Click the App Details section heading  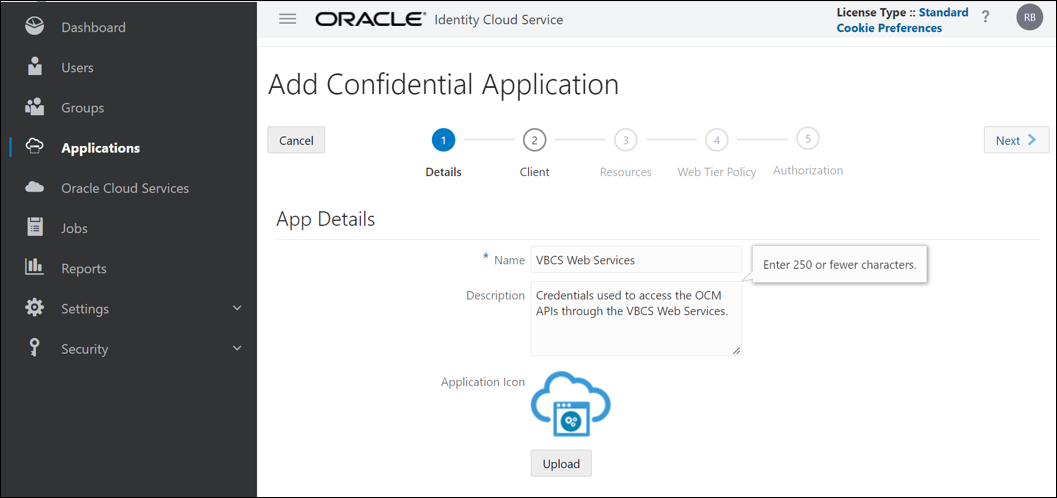click(x=325, y=219)
